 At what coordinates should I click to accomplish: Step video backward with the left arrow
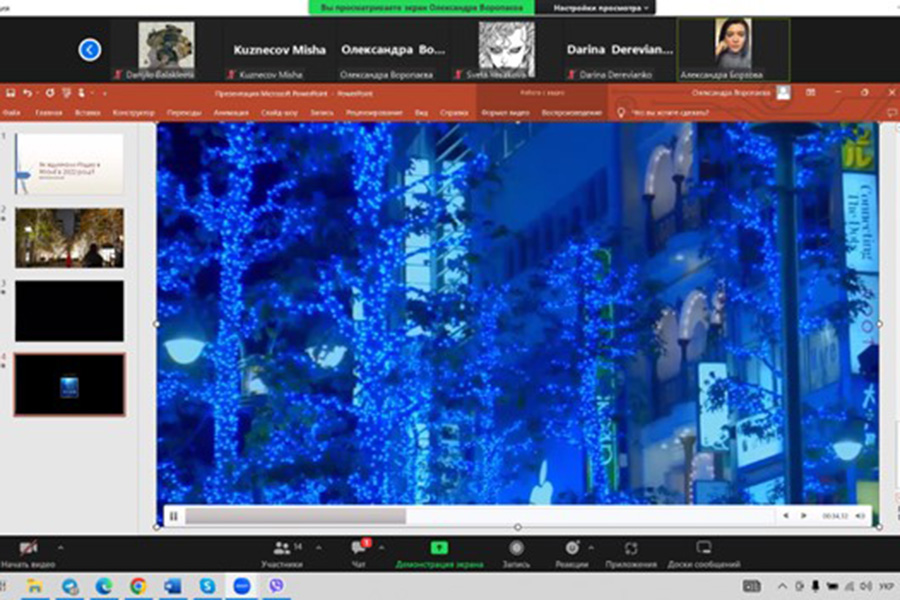point(785,516)
